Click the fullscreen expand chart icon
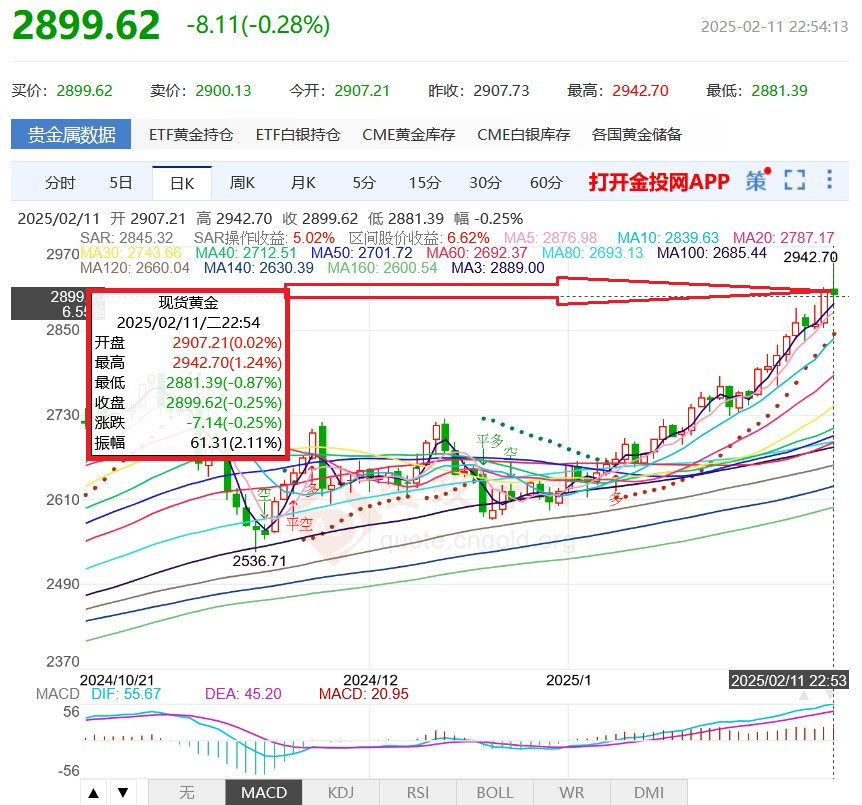862x805 pixels. 794,182
